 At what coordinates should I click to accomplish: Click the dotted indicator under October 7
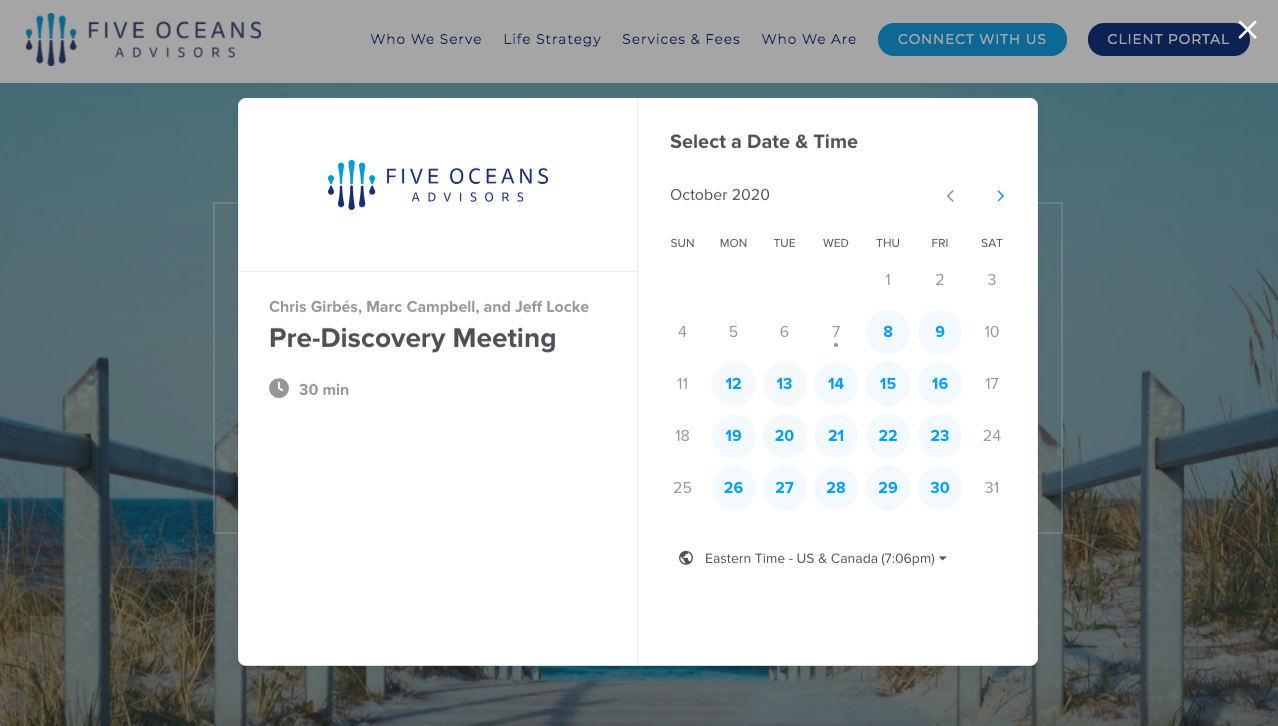[835, 345]
